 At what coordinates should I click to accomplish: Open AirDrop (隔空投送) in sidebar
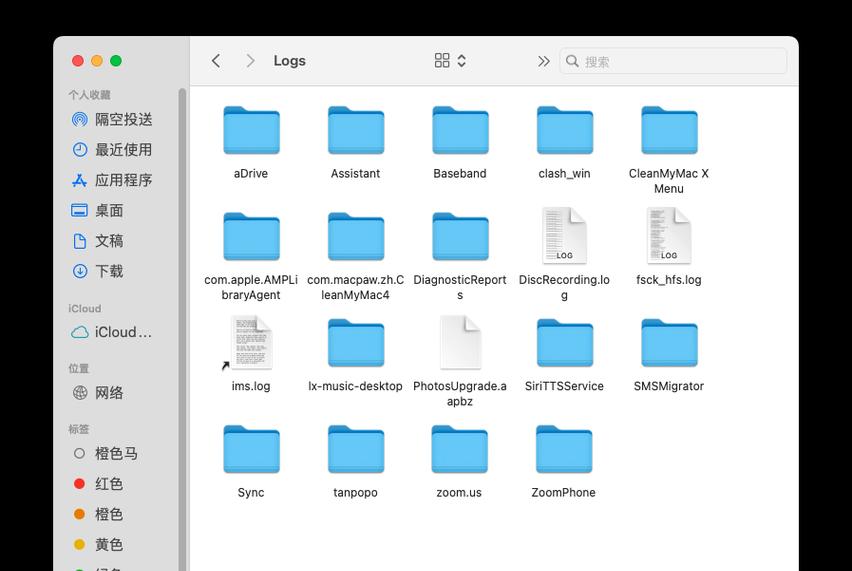pyautogui.click(x=112, y=120)
